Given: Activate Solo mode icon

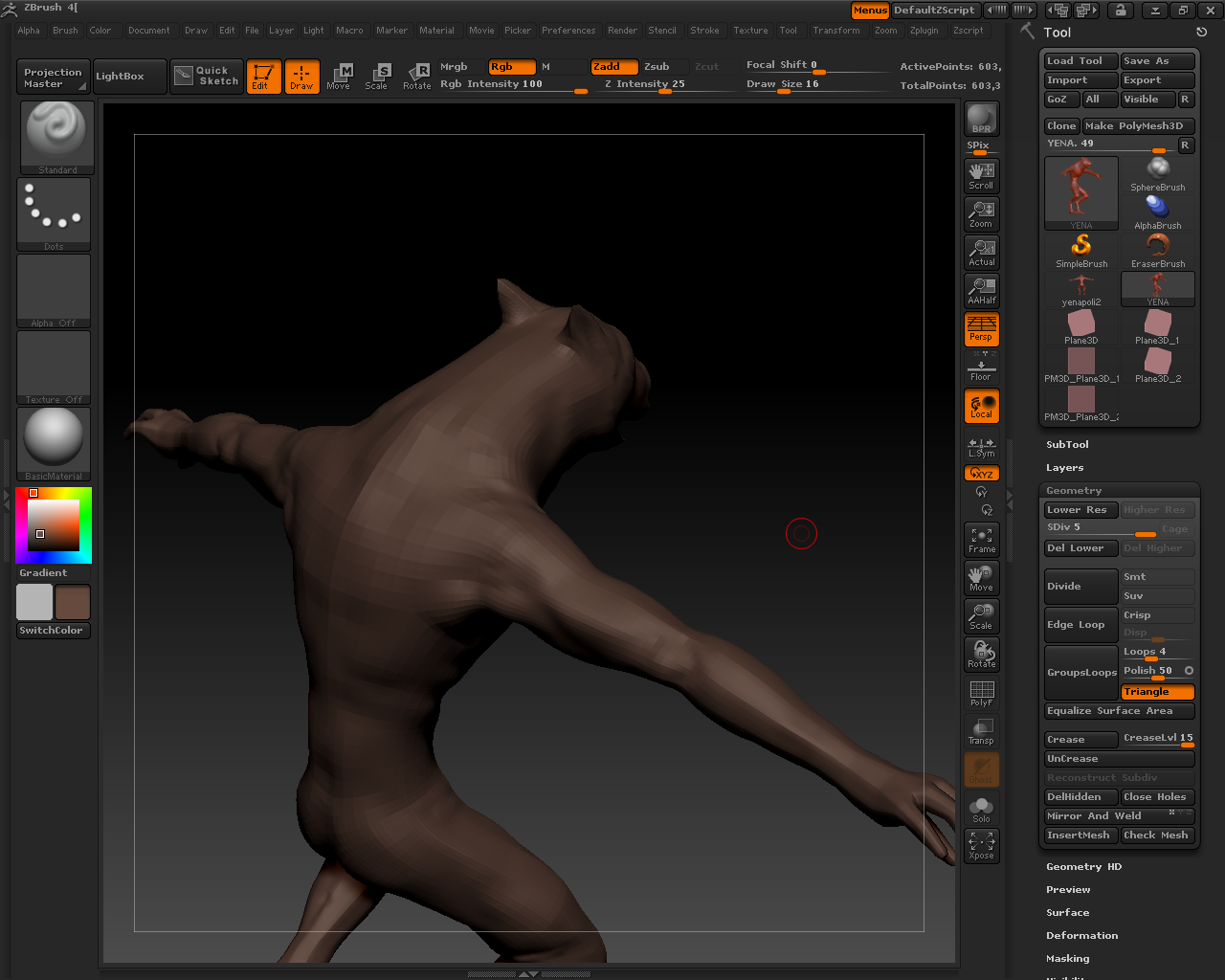Looking at the screenshot, I should point(981,810).
